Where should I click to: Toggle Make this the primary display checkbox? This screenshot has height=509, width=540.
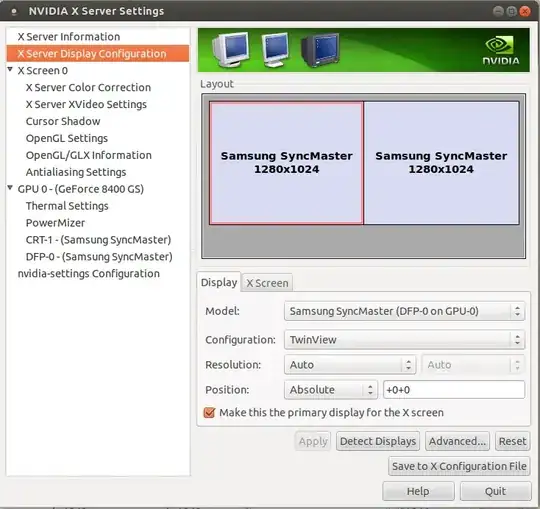pyautogui.click(x=209, y=413)
